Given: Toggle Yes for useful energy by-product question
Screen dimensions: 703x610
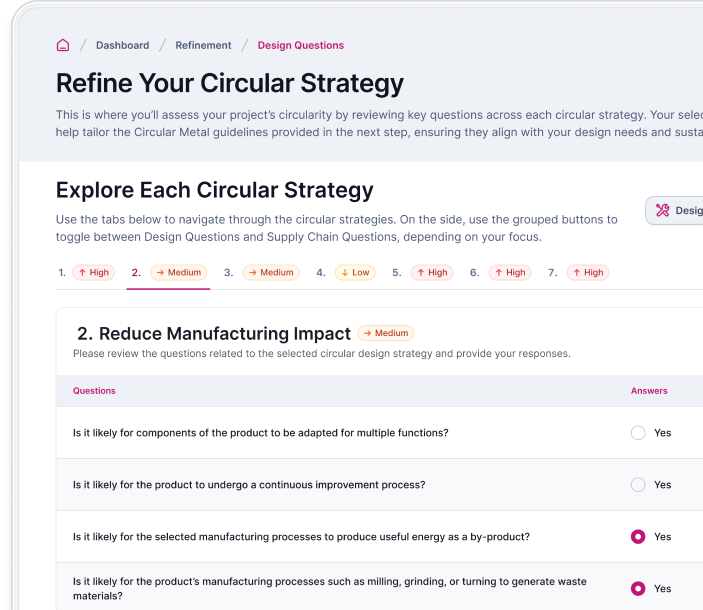Looking at the screenshot, I should 638,537.
